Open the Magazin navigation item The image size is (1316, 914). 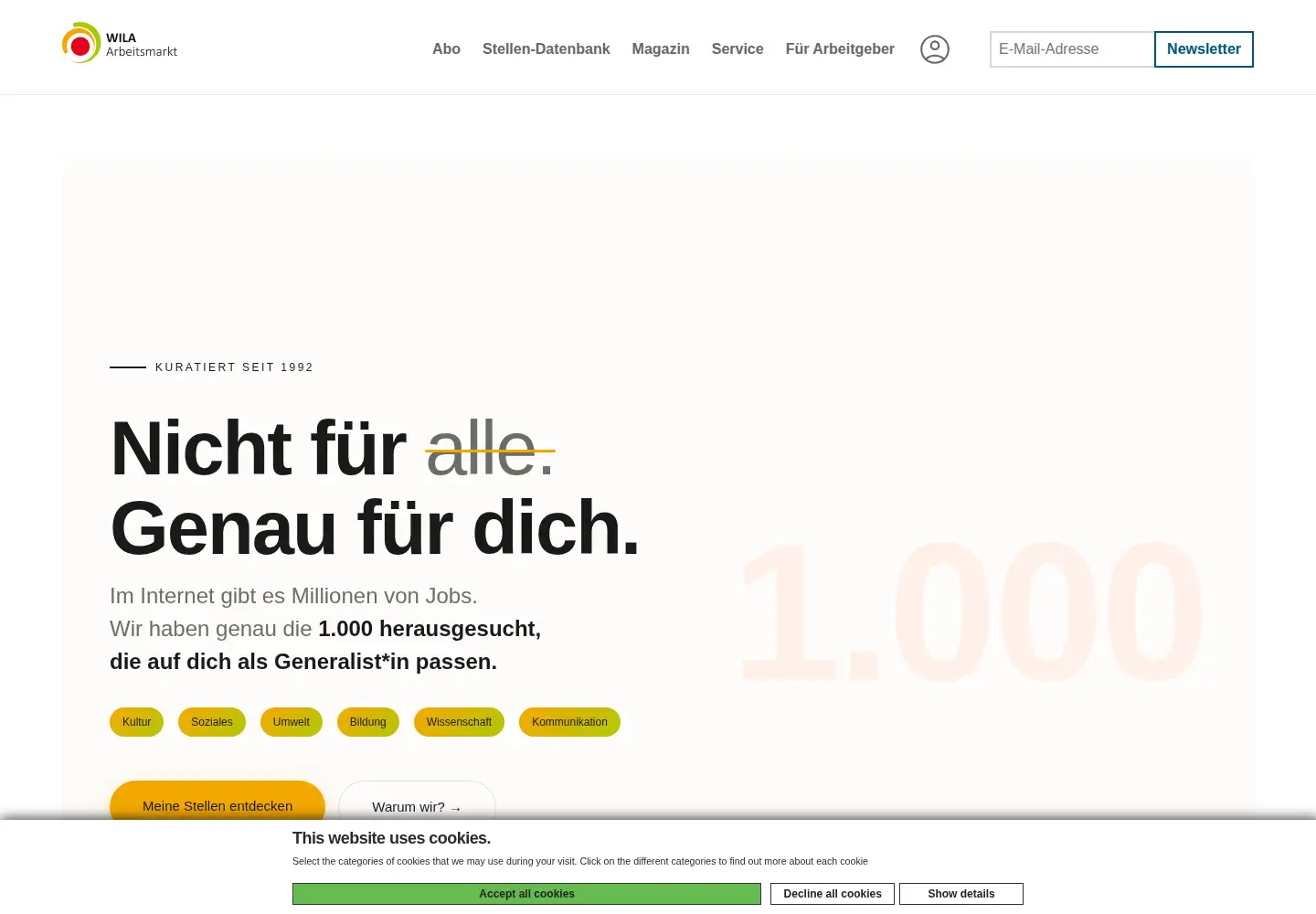click(661, 49)
